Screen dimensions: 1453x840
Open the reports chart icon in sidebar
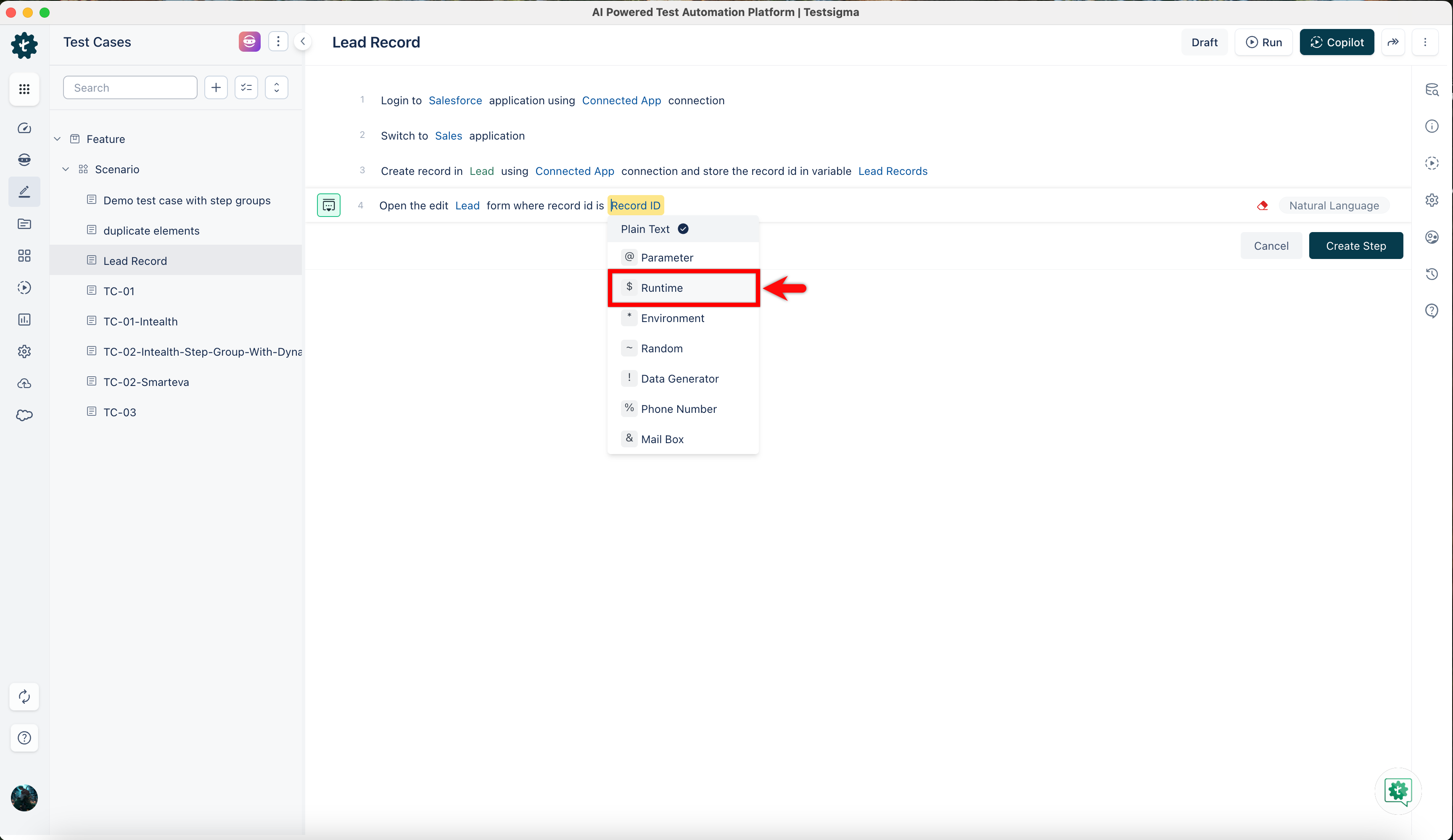(x=24, y=320)
